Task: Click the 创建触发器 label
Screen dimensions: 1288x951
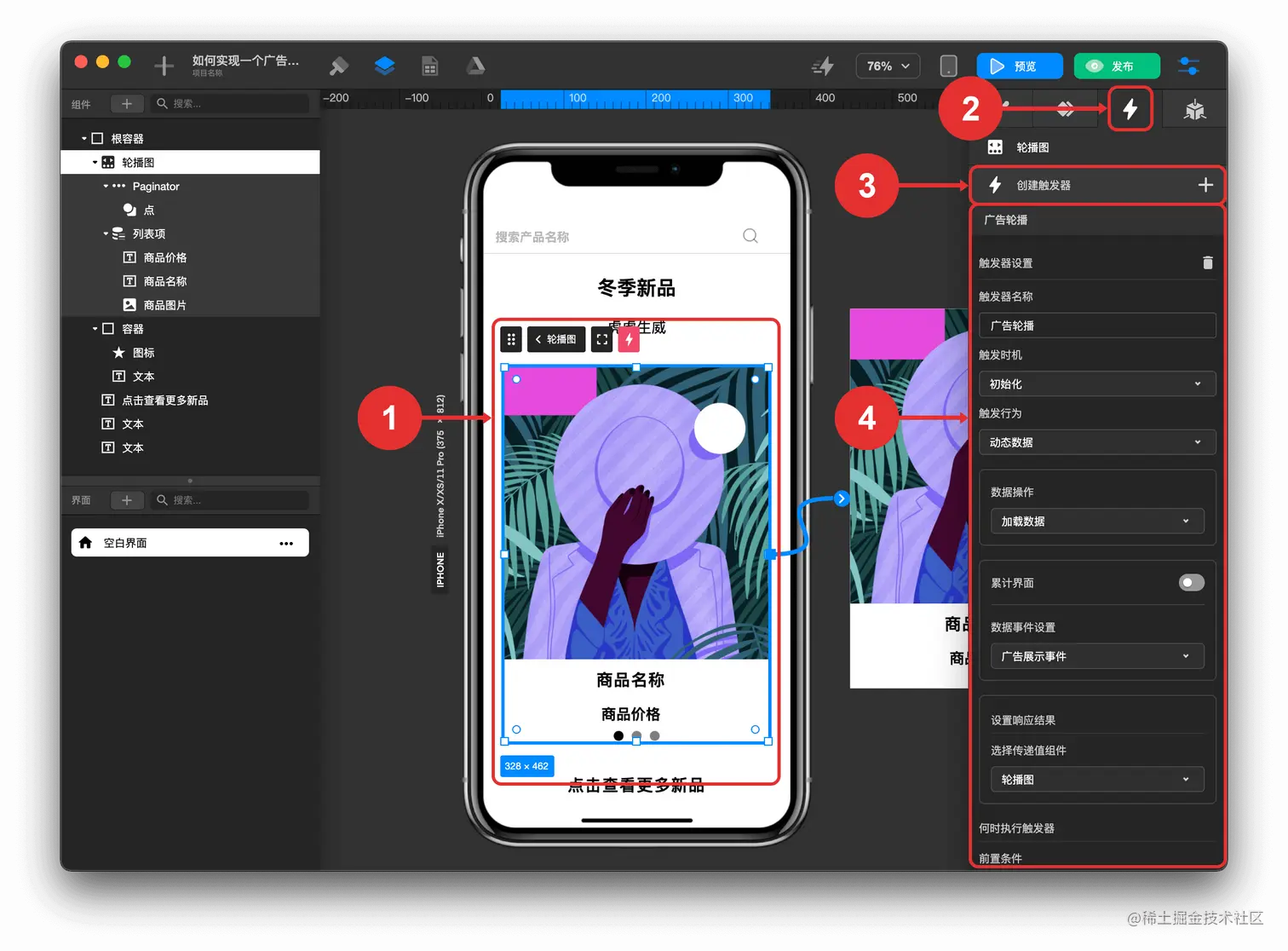Action: pos(1044,185)
